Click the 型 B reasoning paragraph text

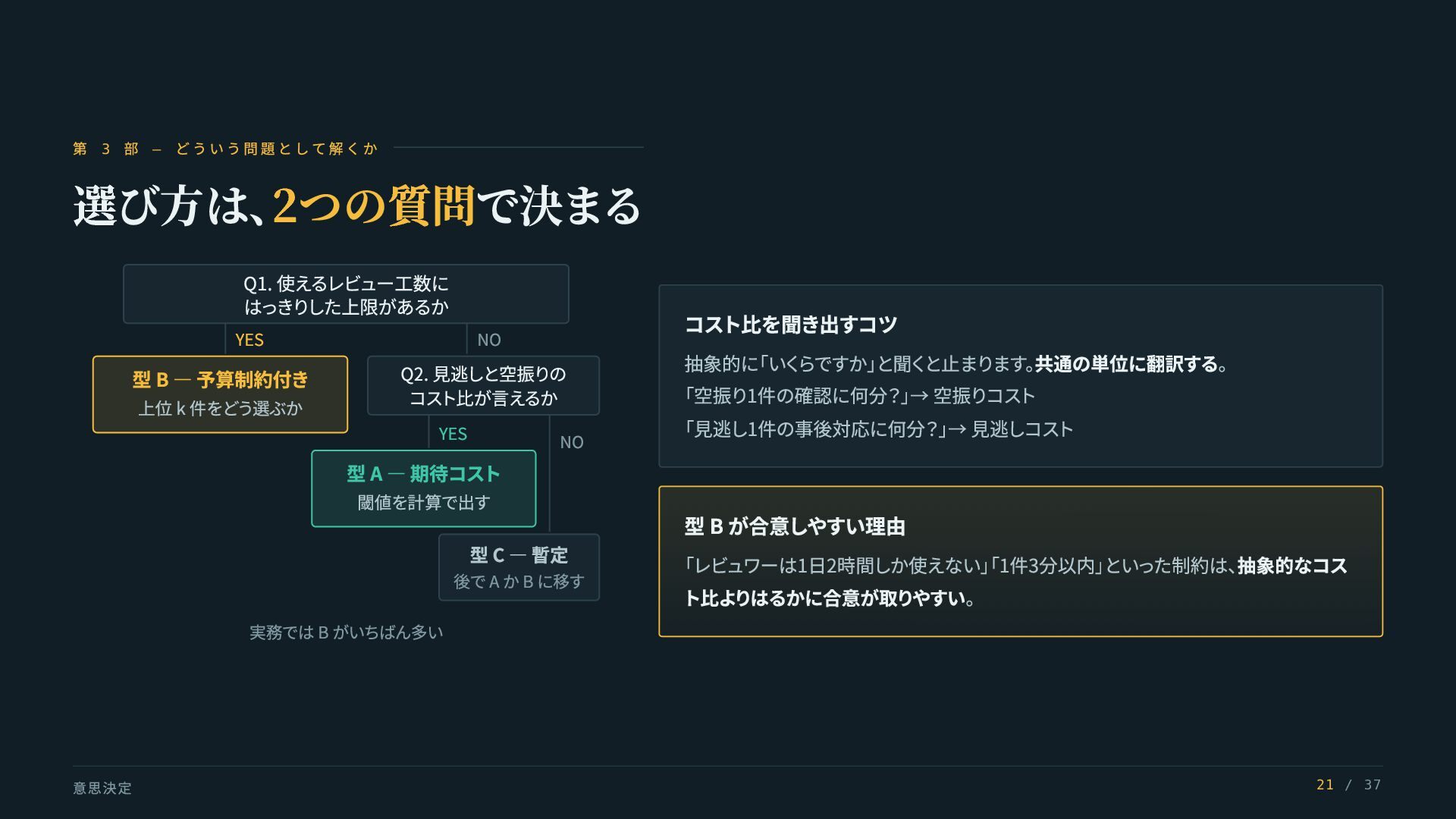(1015, 582)
